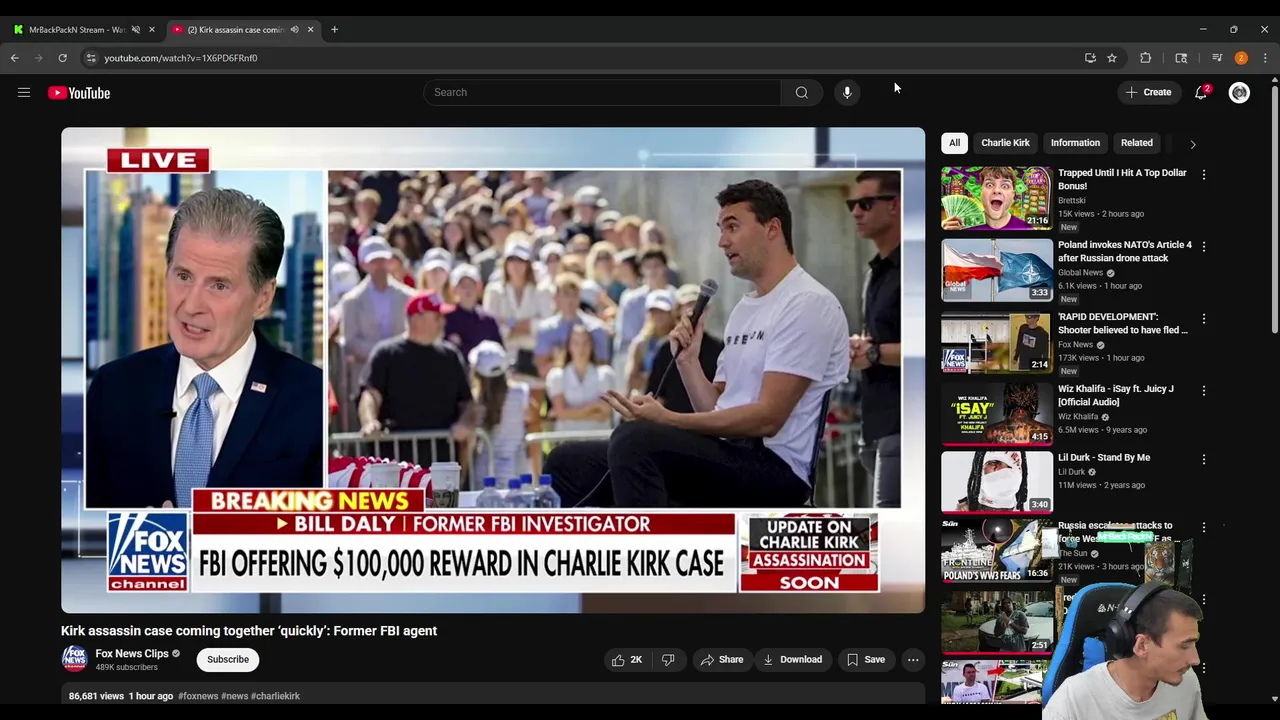Open Wiz Khalifa iSay thumbnail
1280x720 pixels.
[x=997, y=414]
